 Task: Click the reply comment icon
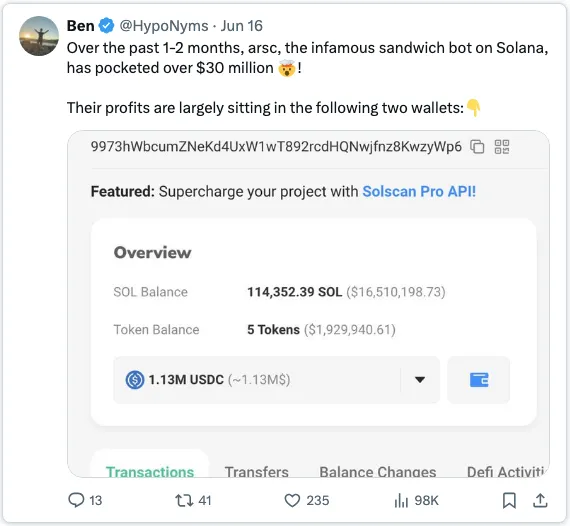click(76, 500)
